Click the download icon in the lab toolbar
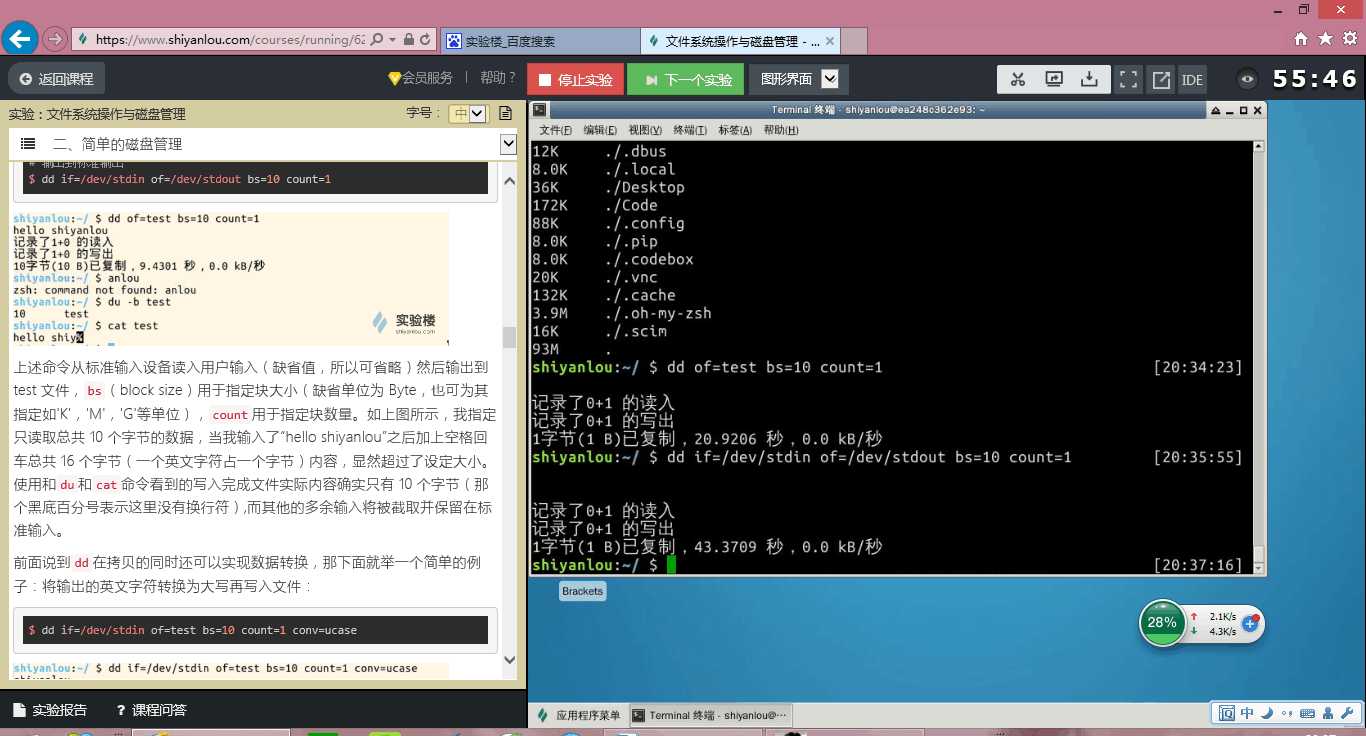 point(1090,80)
